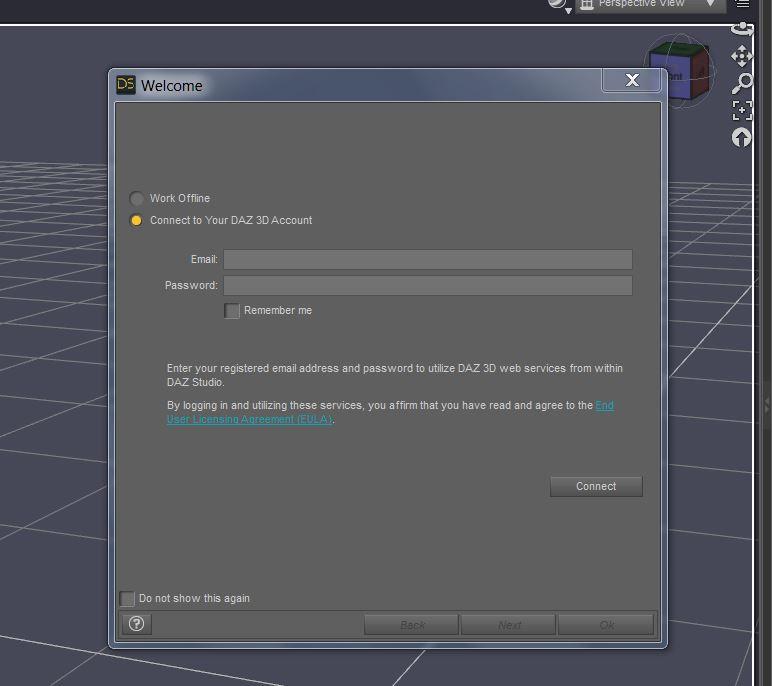Open the viewport options menu icon
The height and width of the screenshot is (686, 772).
pos(742,4)
